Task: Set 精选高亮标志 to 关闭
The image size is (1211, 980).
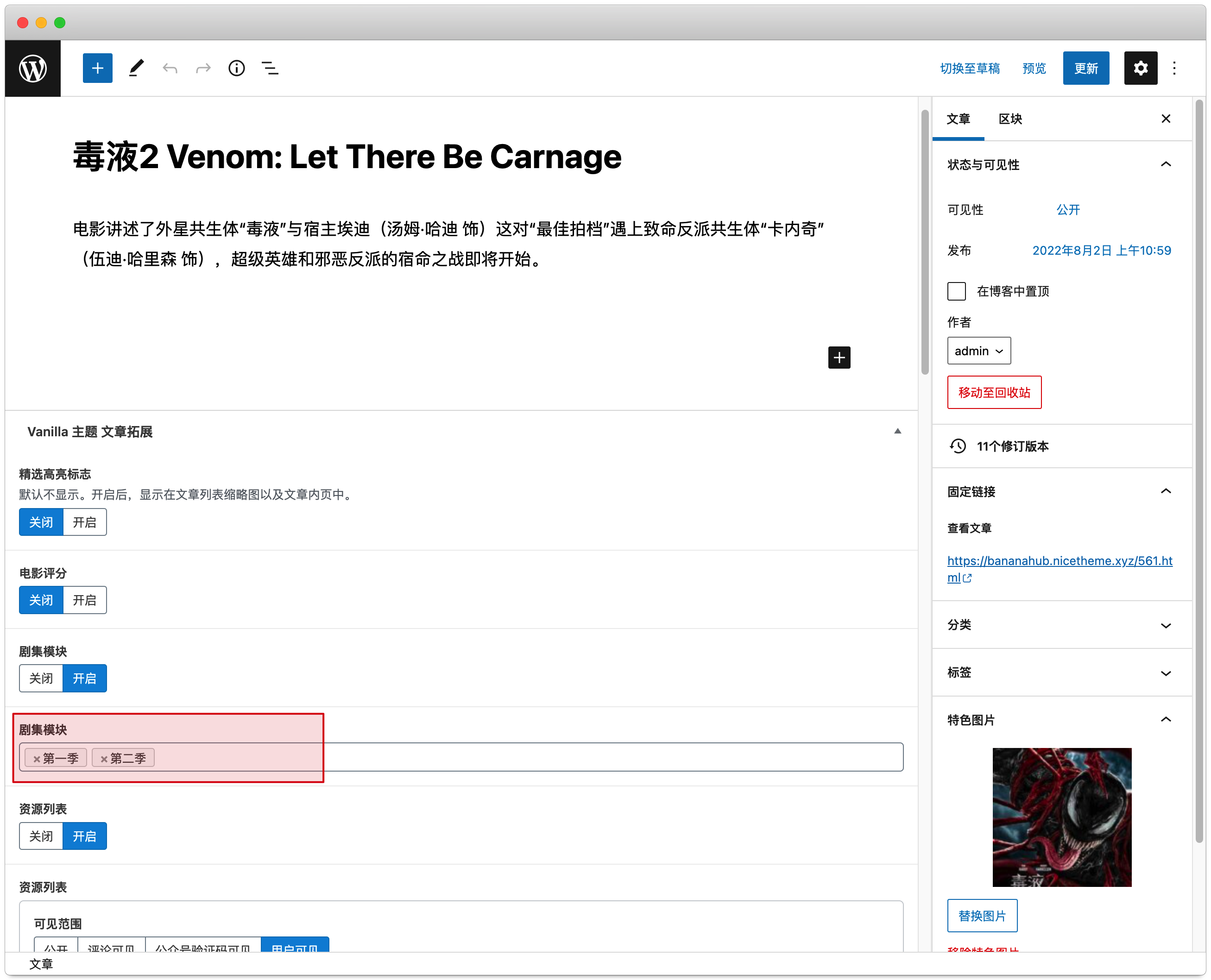Action: (x=41, y=522)
